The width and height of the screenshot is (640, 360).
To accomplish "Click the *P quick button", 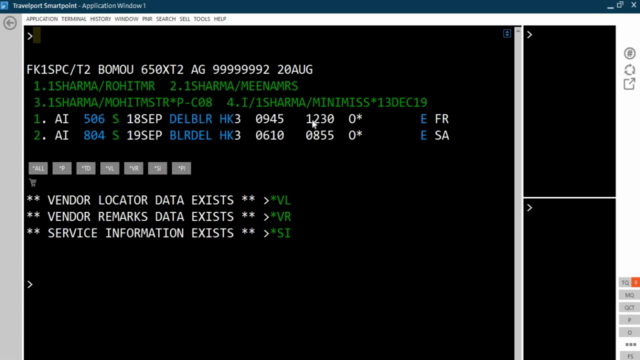I will (x=62, y=168).
